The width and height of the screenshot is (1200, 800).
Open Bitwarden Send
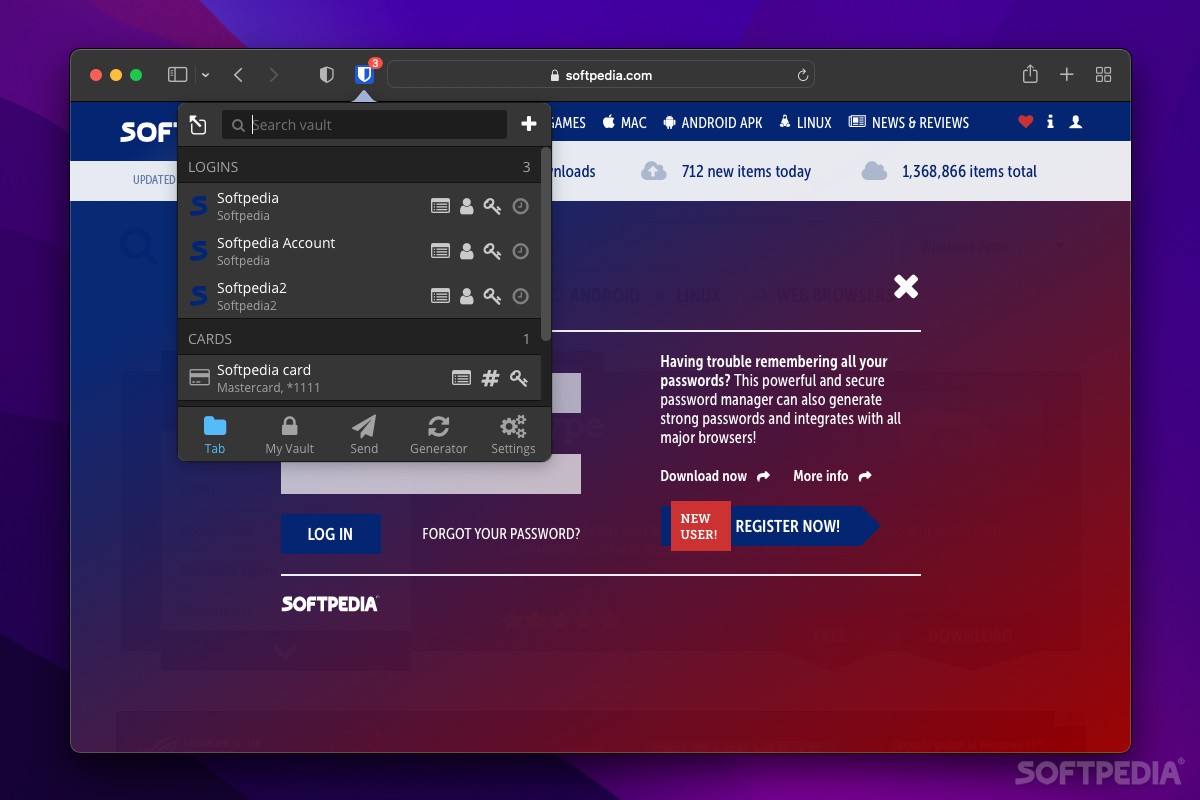pos(363,433)
